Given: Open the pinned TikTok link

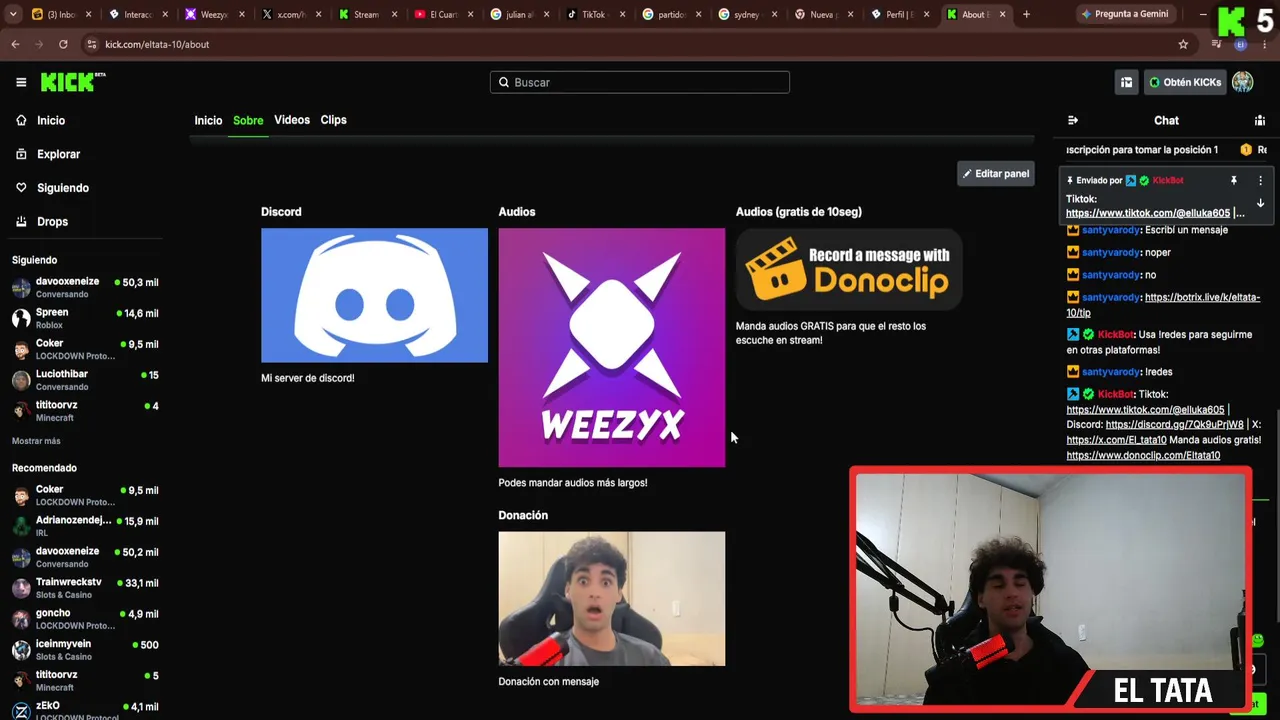Looking at the screenshot, I should [x=1149, y=213].
